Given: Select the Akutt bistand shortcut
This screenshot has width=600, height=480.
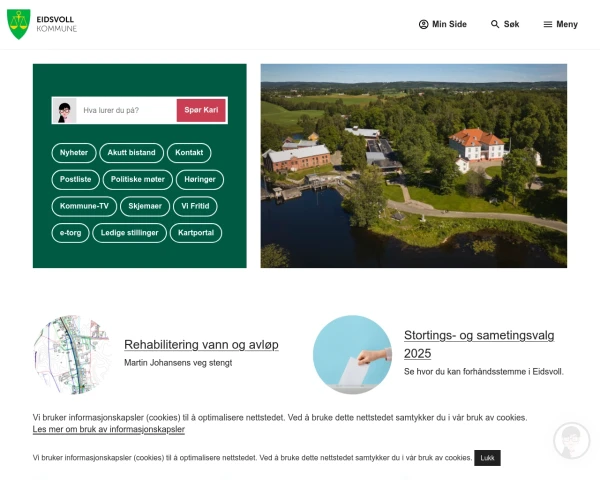Looking at the screenshot, I should pos(132,153).
